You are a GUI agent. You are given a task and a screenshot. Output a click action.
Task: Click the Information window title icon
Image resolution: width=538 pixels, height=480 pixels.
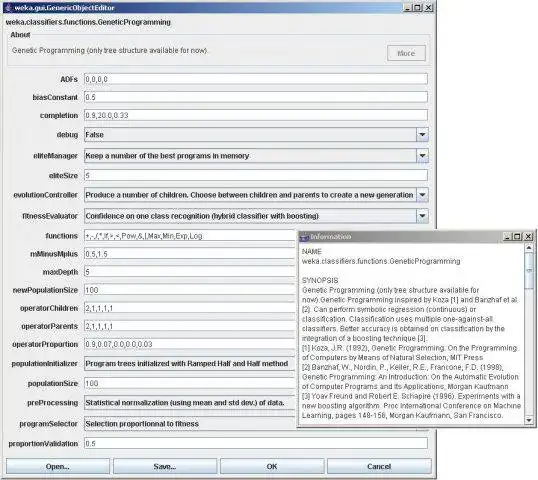point(305,237)
